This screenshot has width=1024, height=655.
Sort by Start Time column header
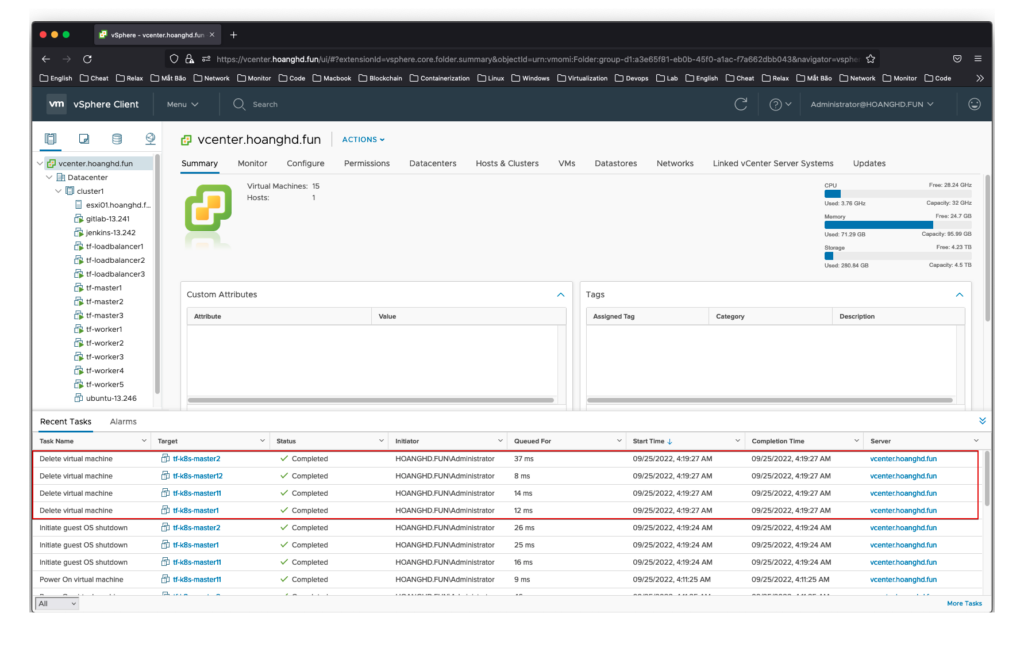click(x=648, y=441)
